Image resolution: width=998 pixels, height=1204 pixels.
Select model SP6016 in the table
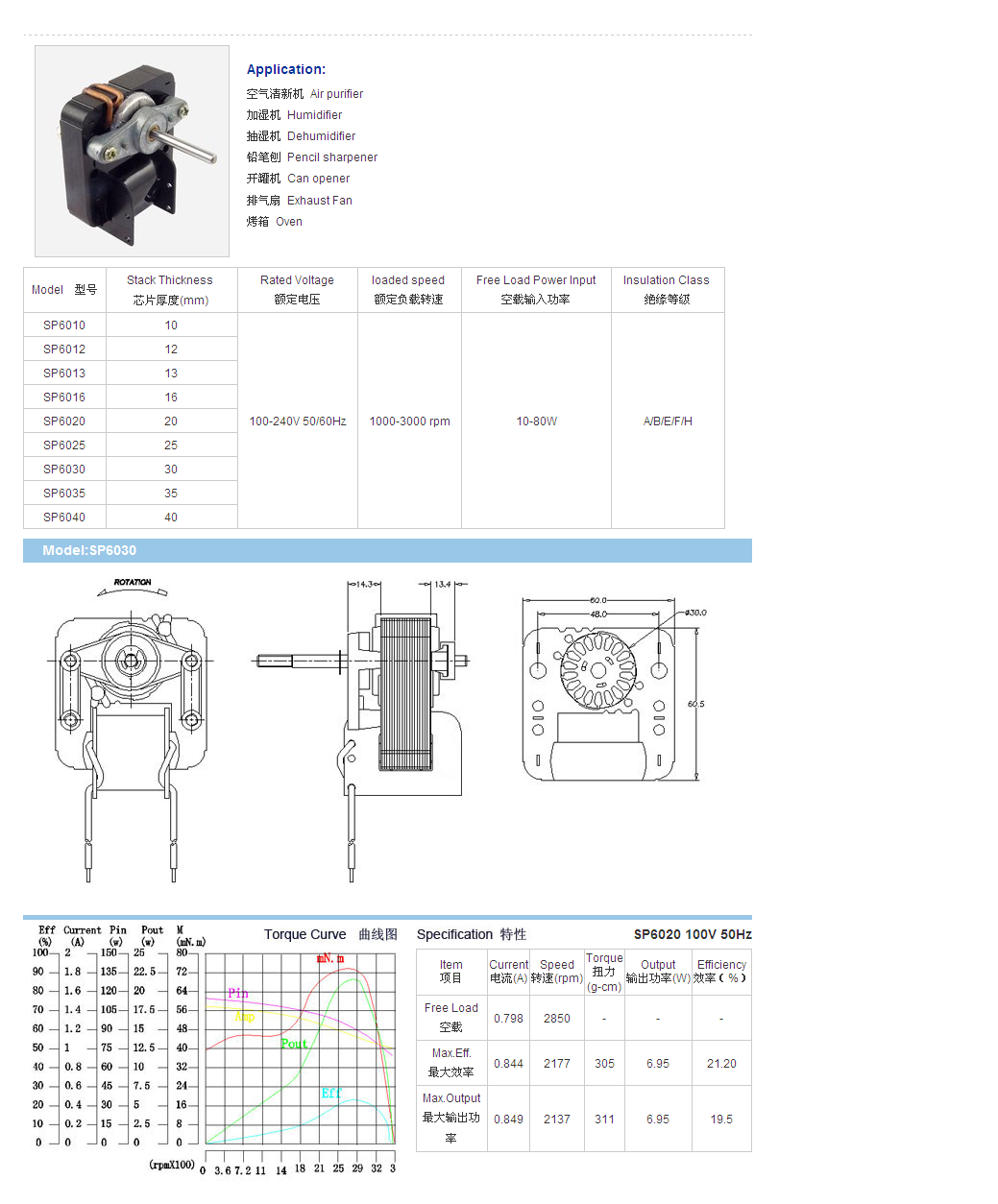click(64, 397)
